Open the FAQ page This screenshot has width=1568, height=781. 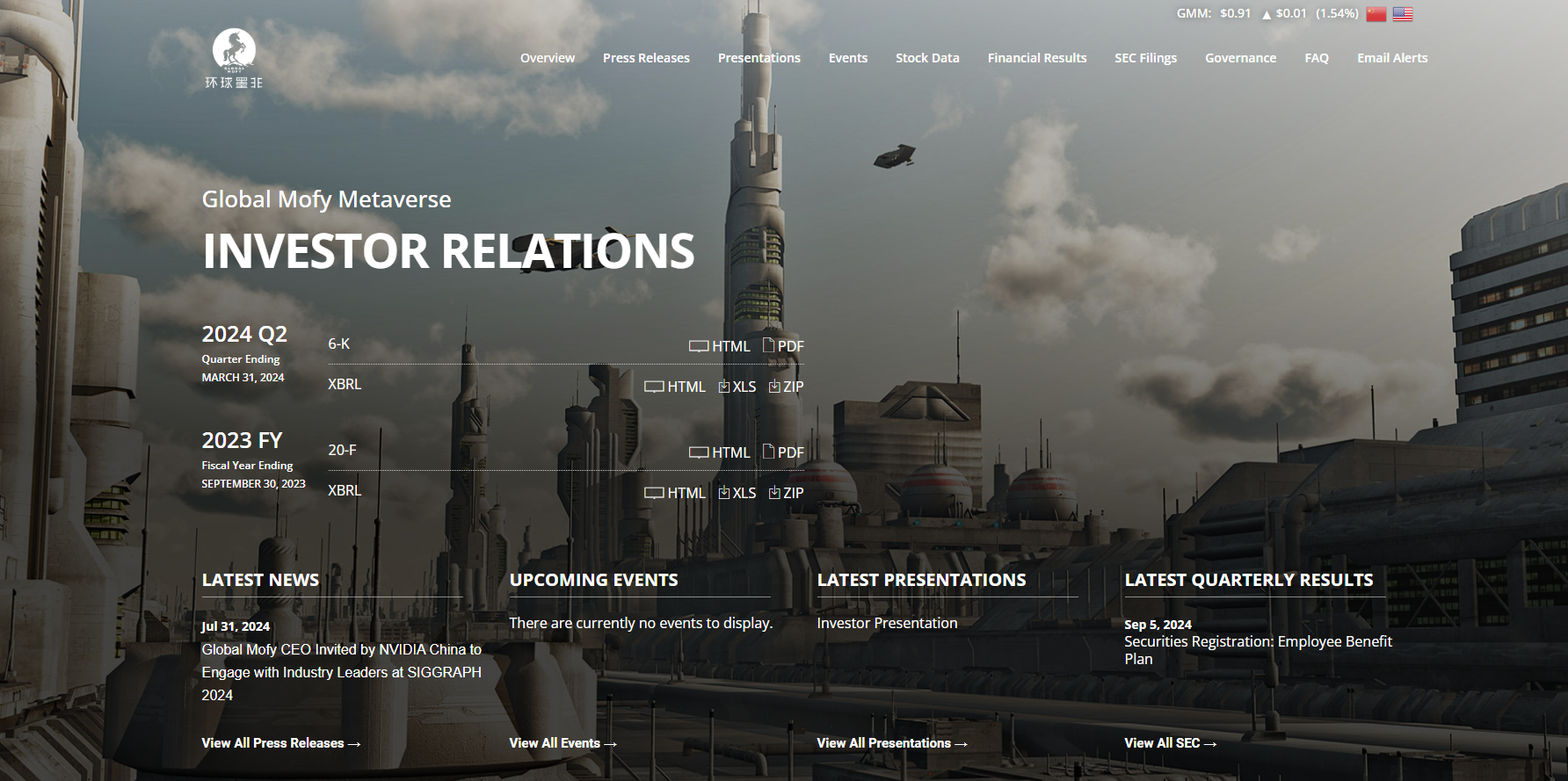[x=1317, y=58]
